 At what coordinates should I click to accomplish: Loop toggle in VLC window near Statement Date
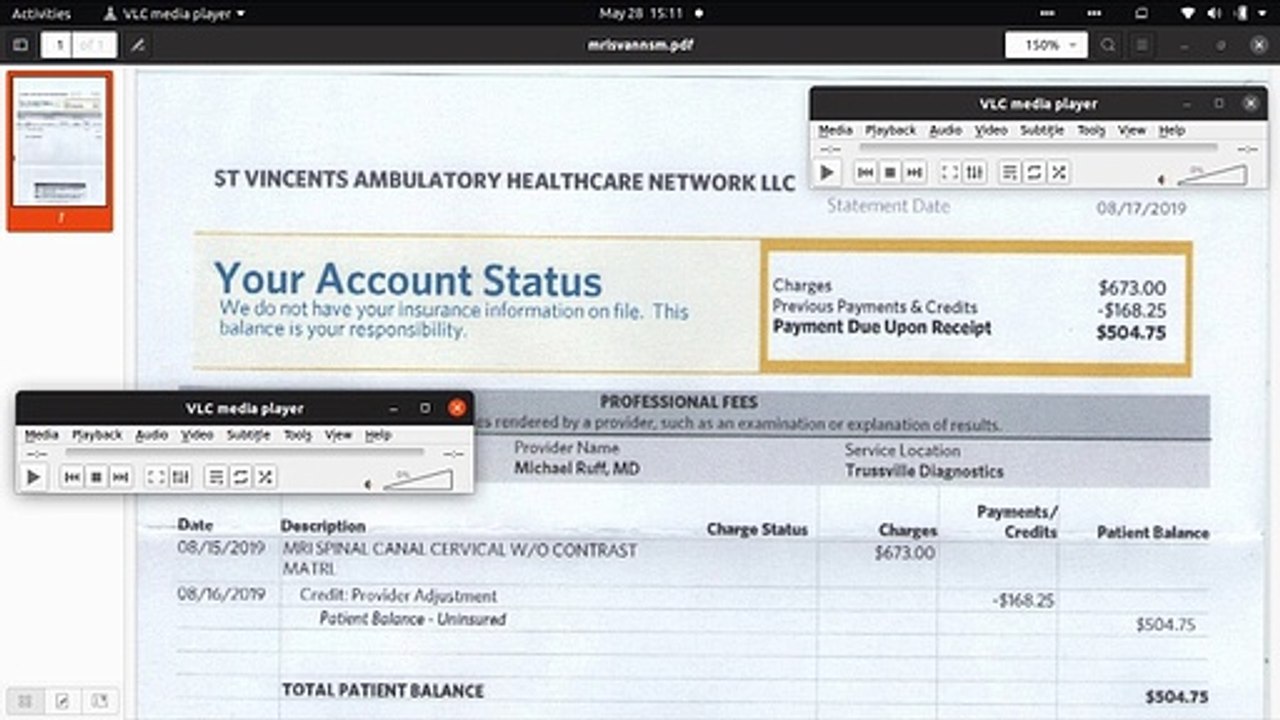pyautogui.click(x=1035, y=172)
